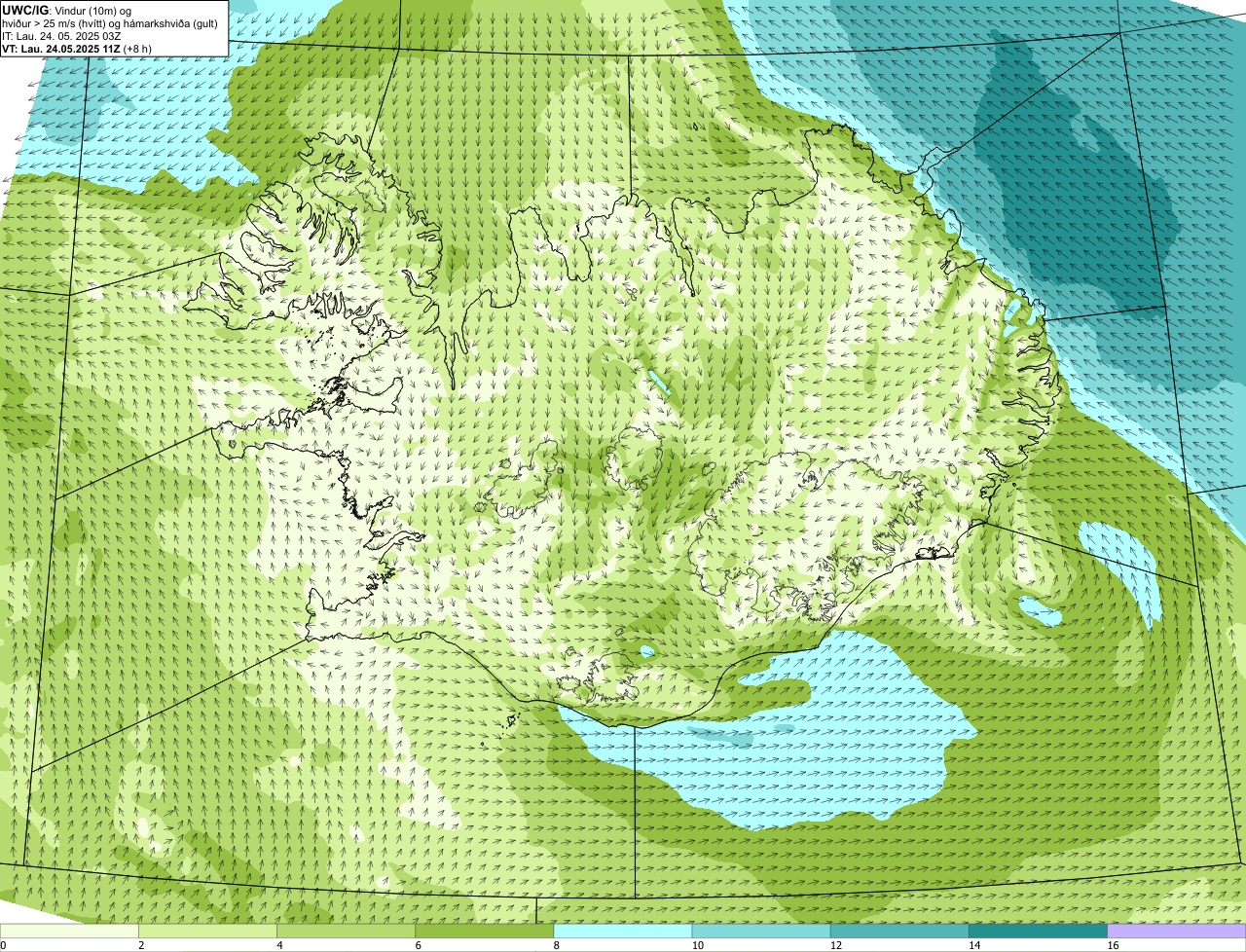Click the '2' tick label on the color scale

(141, 945)
